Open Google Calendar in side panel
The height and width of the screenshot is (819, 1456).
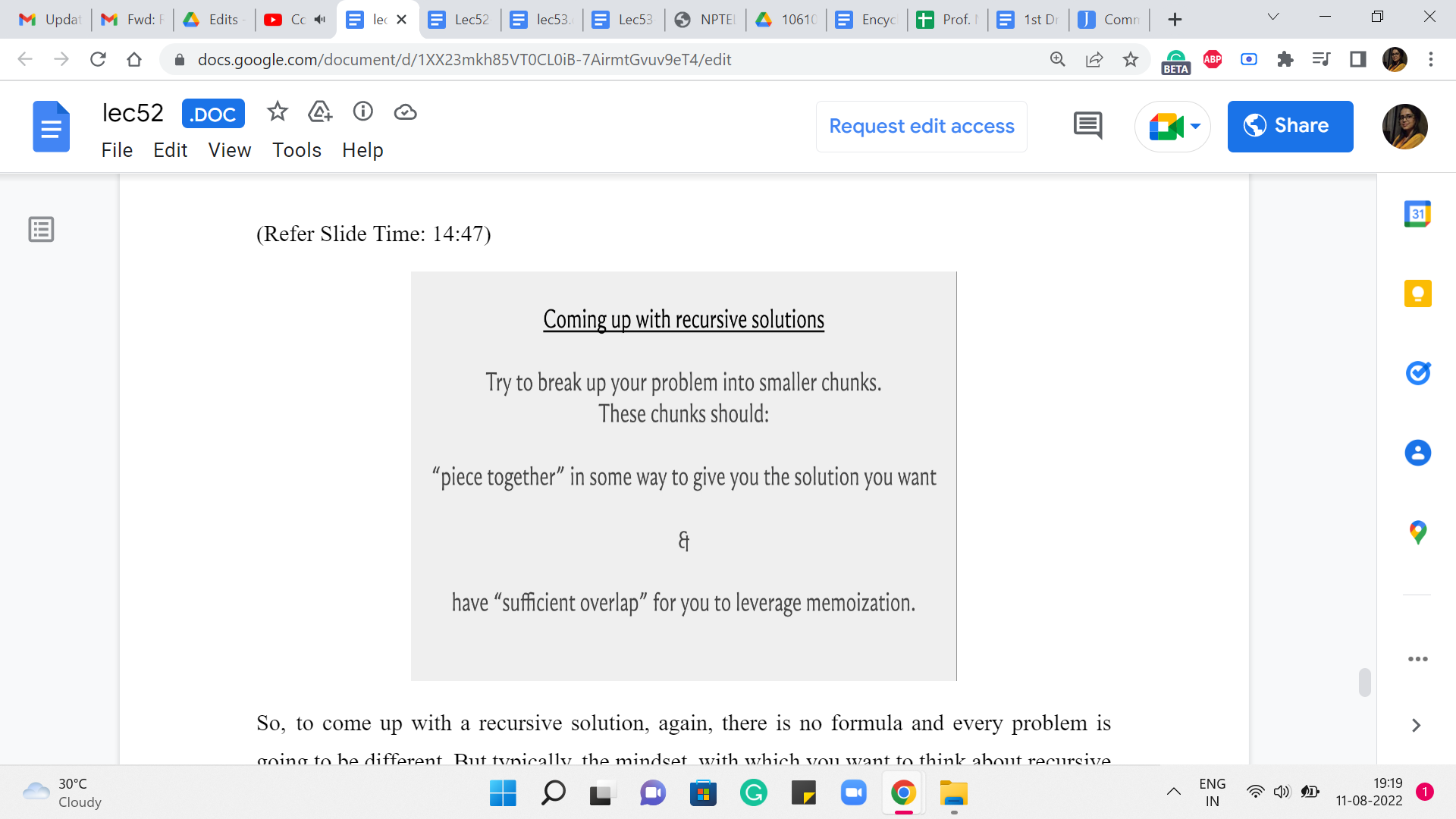pos(1417,215)
